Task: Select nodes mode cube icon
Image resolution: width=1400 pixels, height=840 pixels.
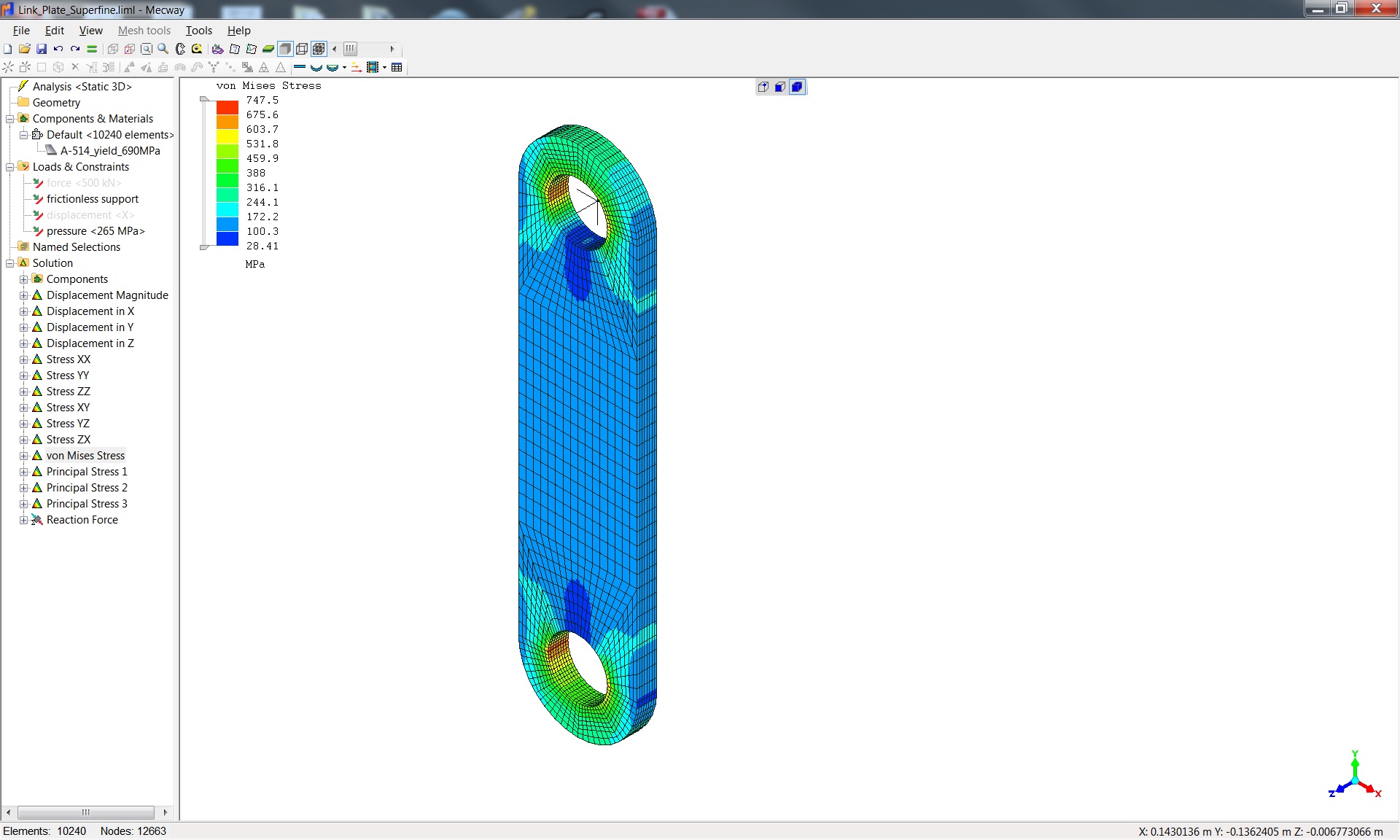Action: pos(763,87)
